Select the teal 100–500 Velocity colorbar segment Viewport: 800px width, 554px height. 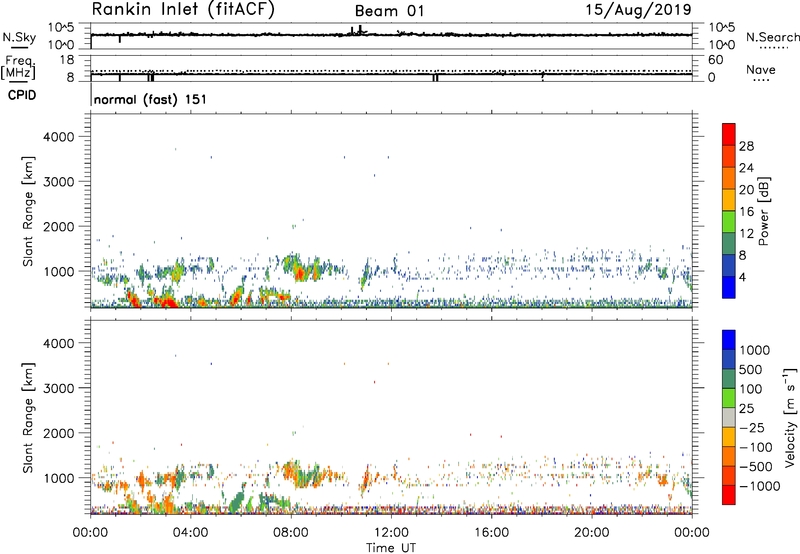(x=729, y=379)
